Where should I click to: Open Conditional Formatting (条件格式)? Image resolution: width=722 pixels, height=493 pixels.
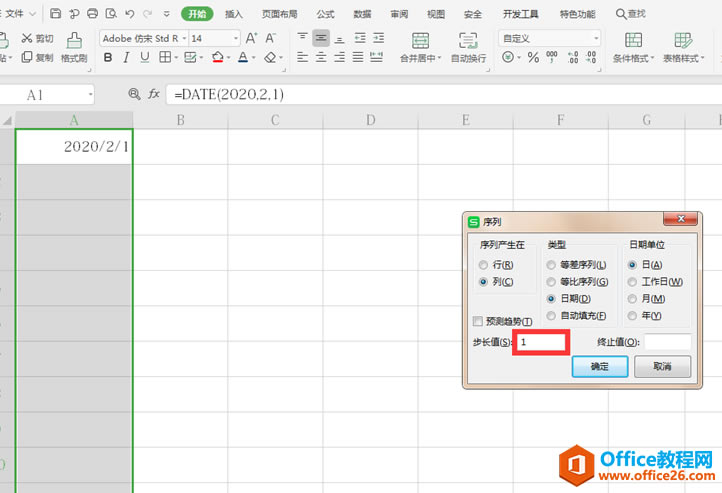coord(632,40)
